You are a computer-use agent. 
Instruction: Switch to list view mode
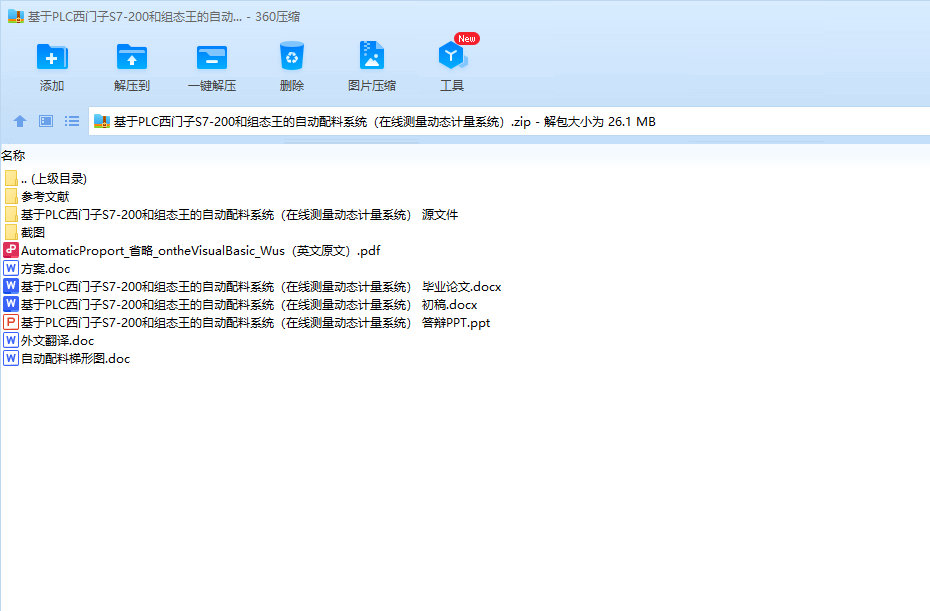pyautogui.click(x=72, y=121)
